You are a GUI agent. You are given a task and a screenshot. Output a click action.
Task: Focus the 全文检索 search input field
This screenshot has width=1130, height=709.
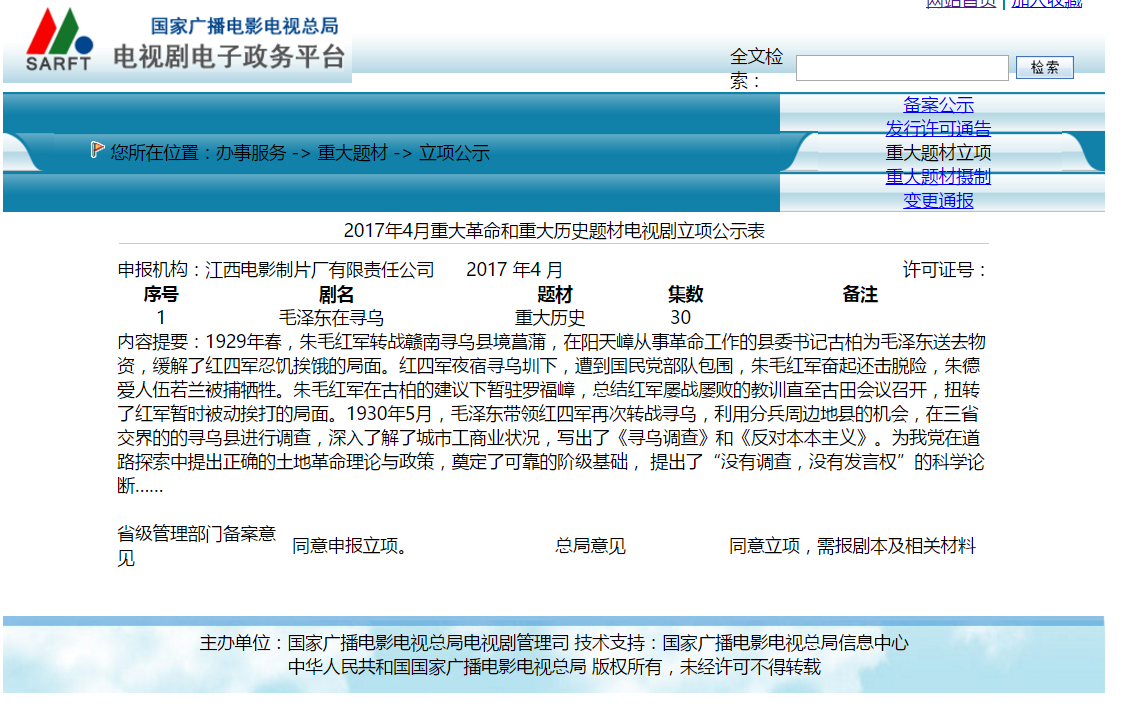click(x=901, y=68)
